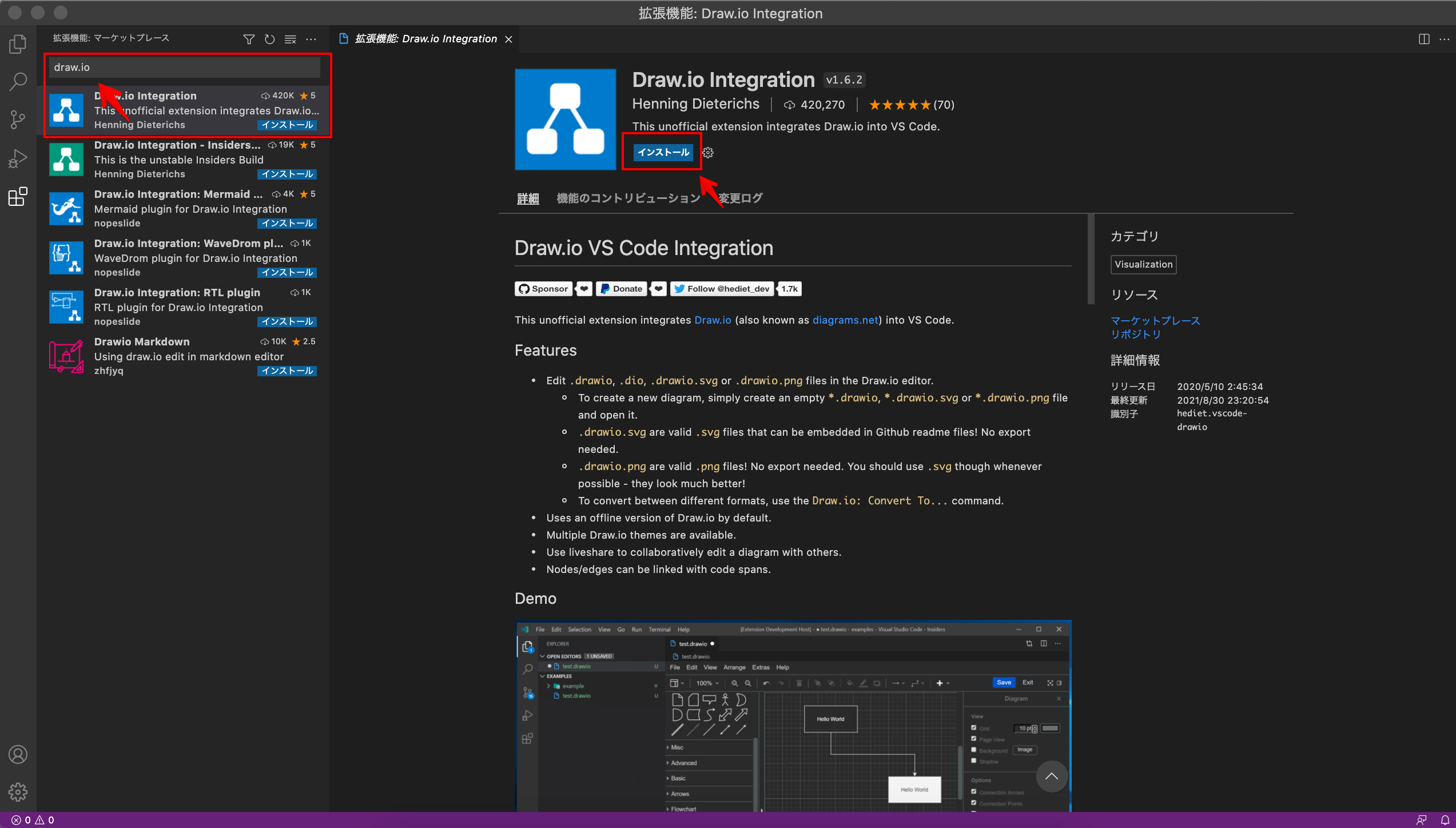Open the マーケットプレース resource link
The image size is (1456, 828).
(1155, 321)
